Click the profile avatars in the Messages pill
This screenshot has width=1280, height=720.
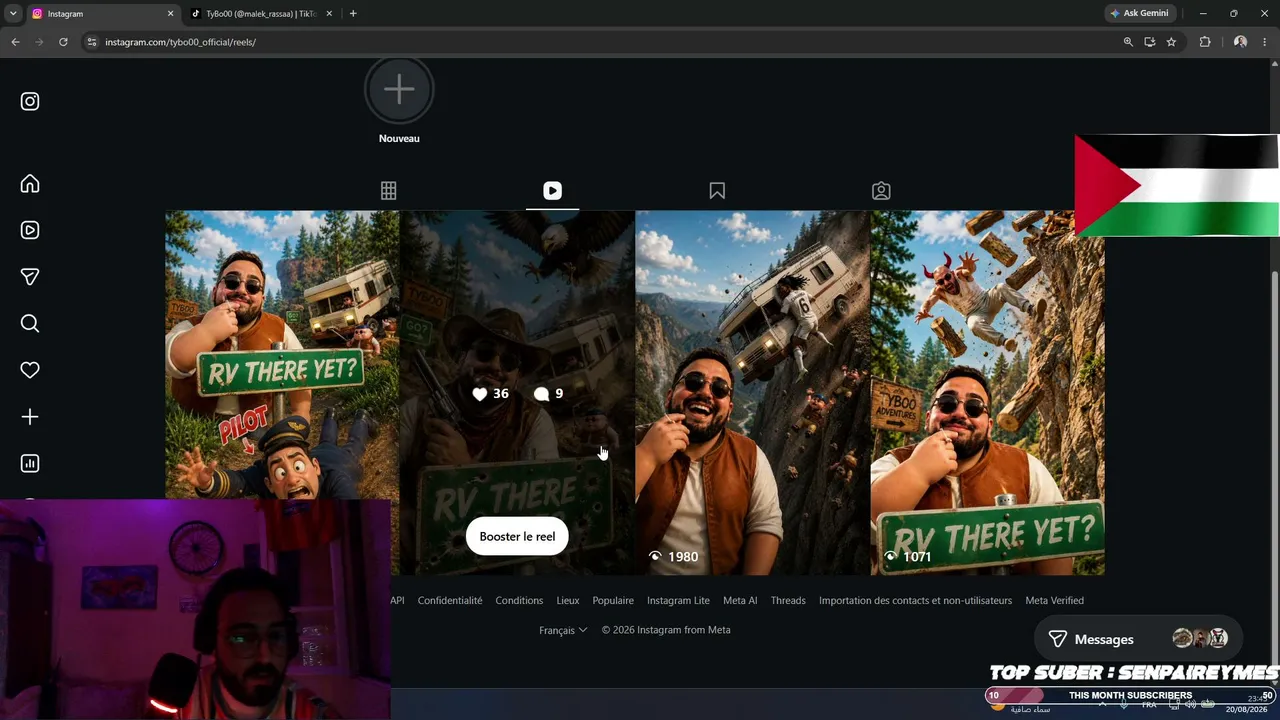coord(1200,638)
